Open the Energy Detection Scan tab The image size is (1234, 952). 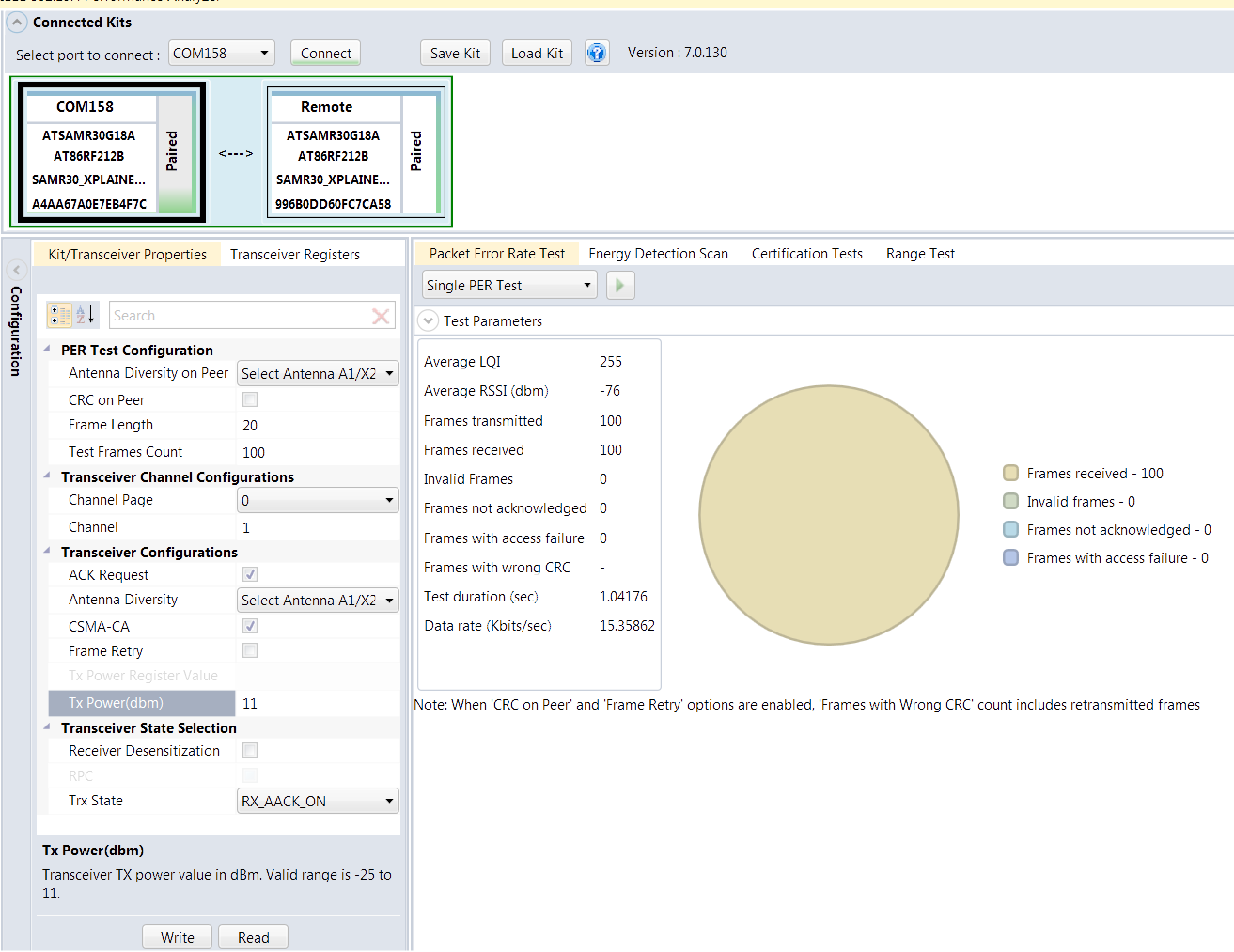click(658, 254)
